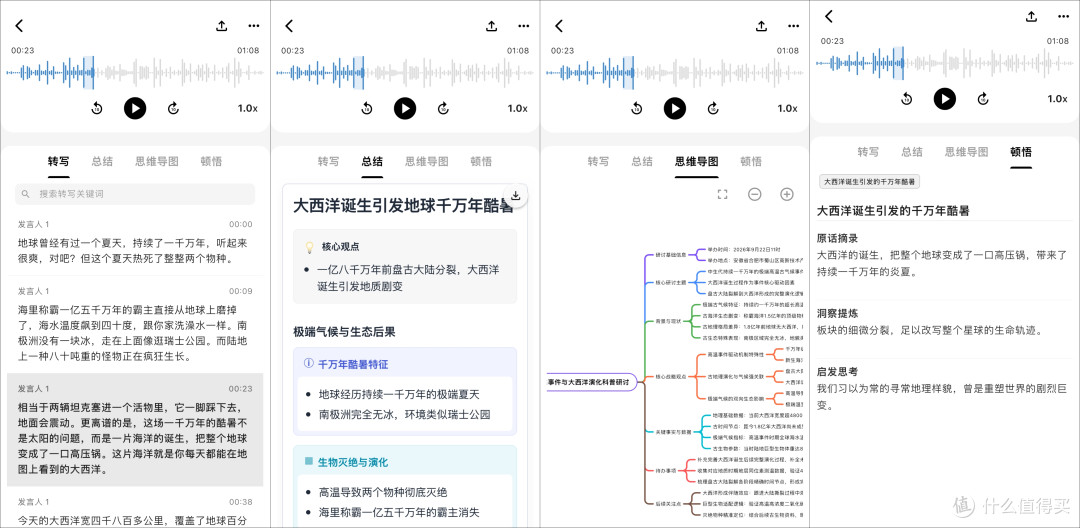Select 总结 tab in fourth (顿悟) screen
Viewport: 1080px width, 528px height.
pos(912,151)
